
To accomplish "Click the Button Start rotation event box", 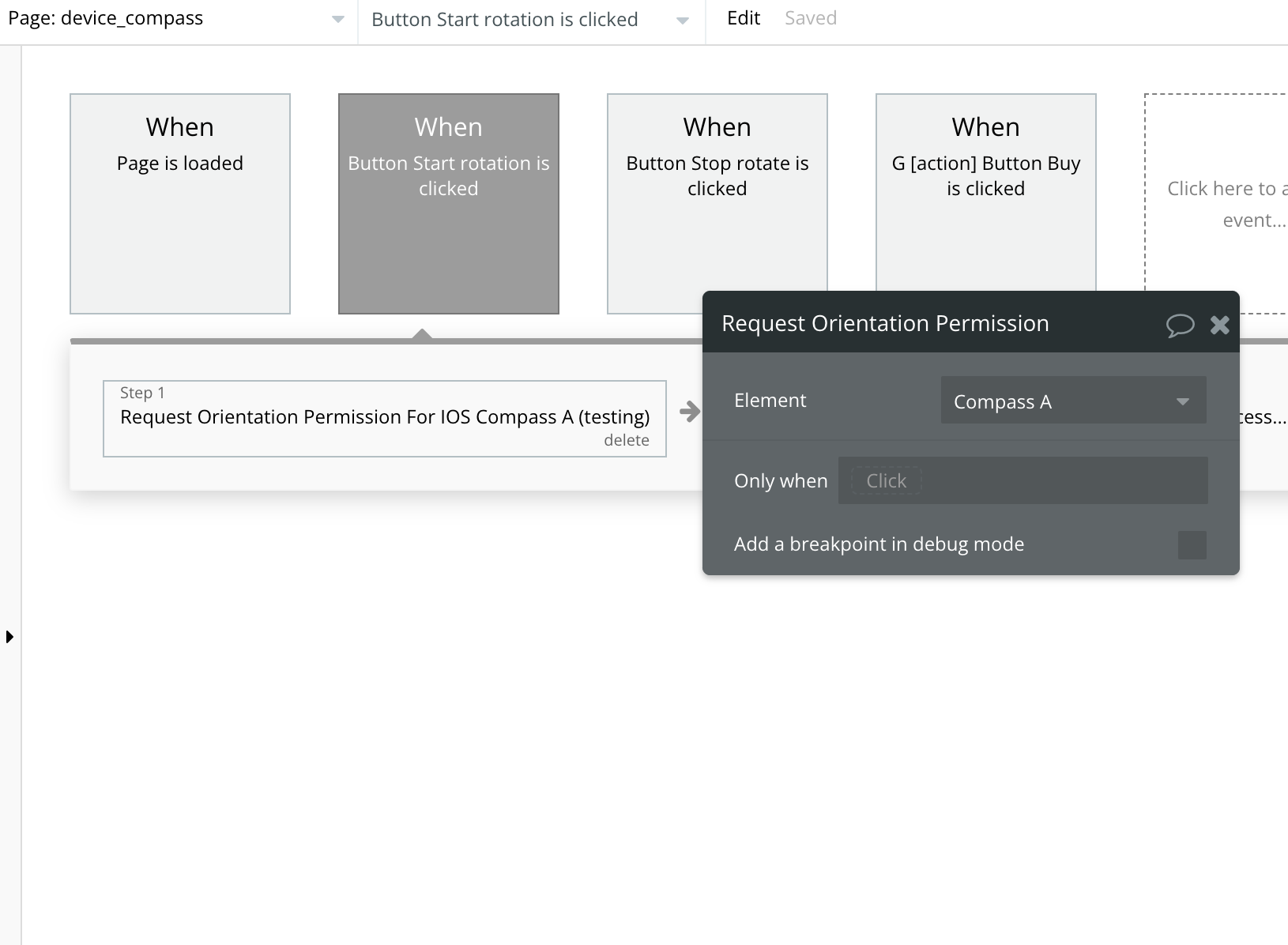I will pos(449,204).
